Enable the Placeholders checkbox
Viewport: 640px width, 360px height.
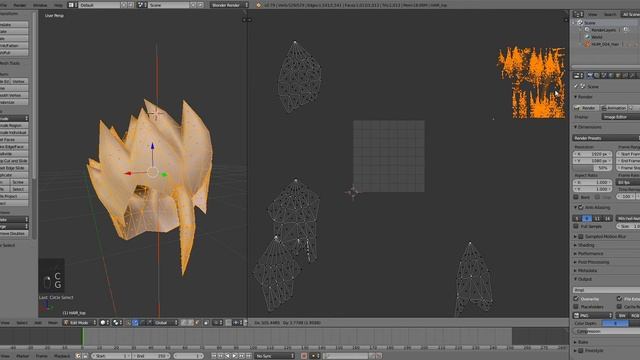click(576, 307)
